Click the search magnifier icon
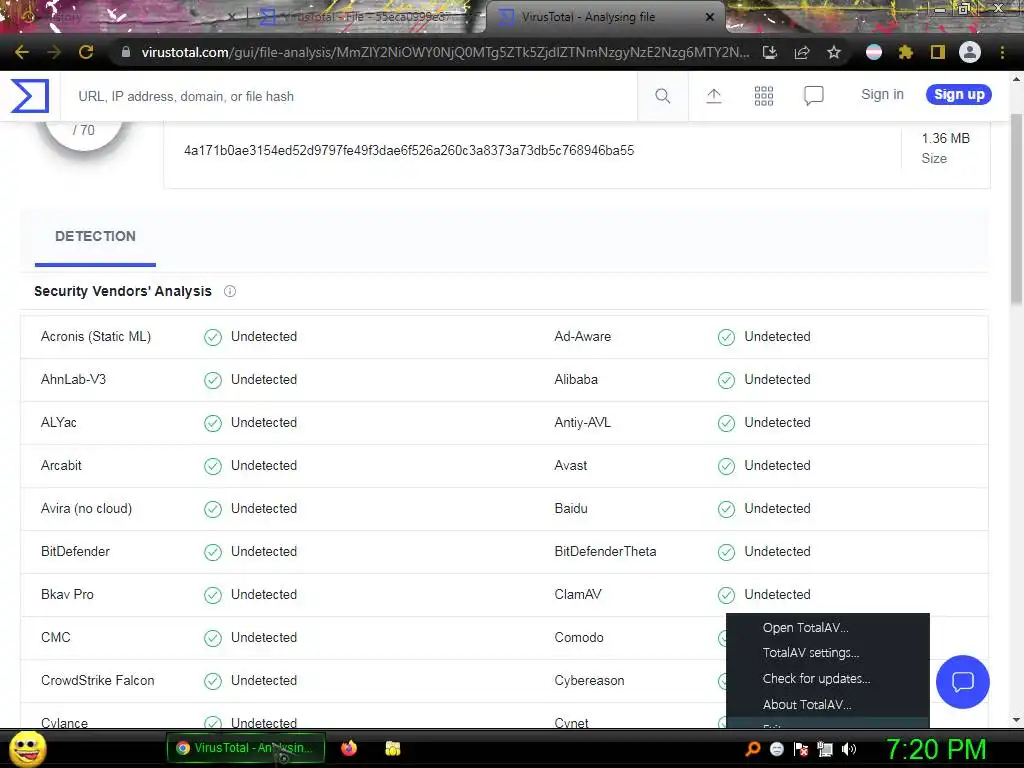 tap(662, 96)
